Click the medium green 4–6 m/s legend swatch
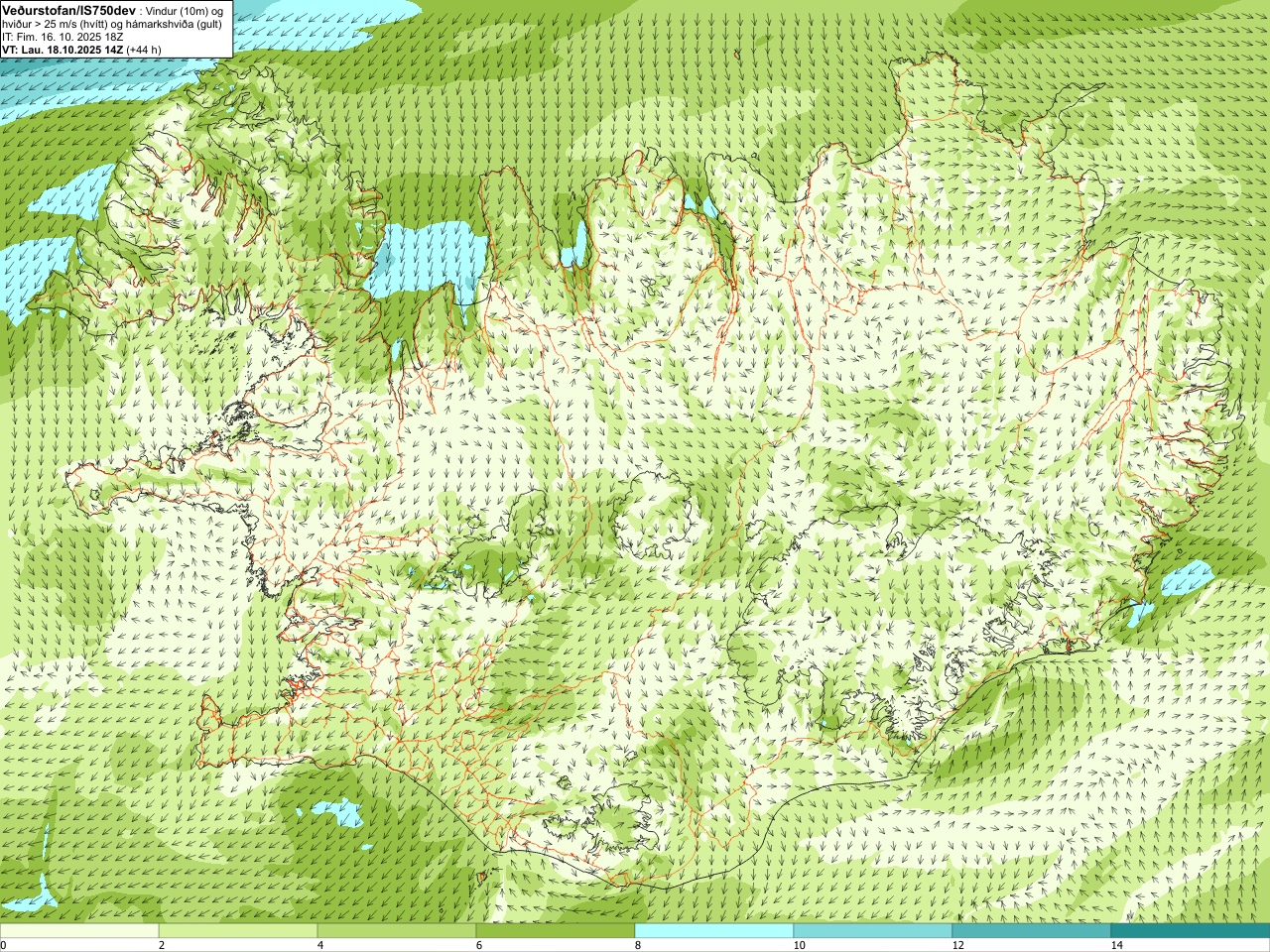This screenshot has width=1270, height=952. (397, 931)
